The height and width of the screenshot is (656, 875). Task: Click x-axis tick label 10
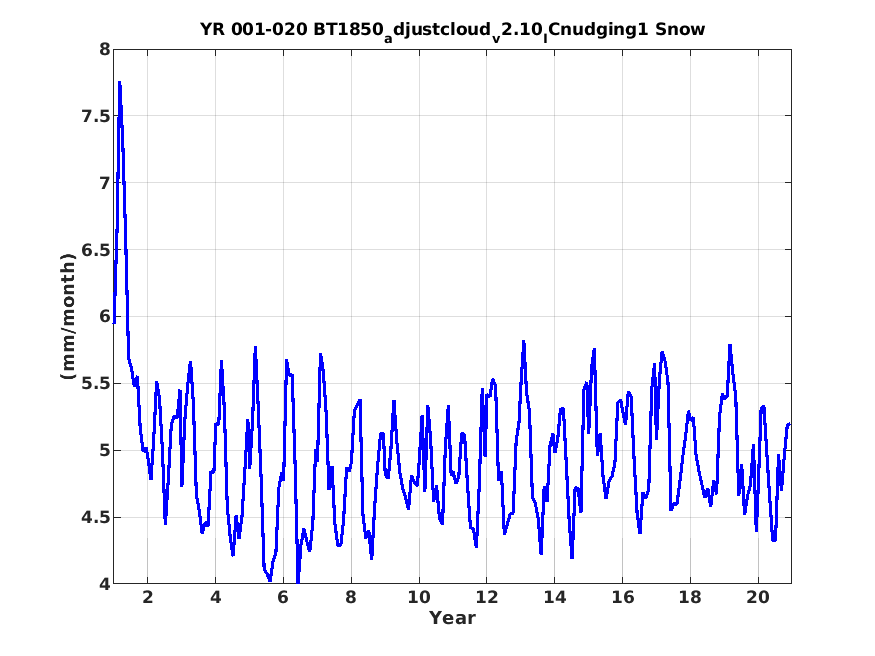(419, 597)
